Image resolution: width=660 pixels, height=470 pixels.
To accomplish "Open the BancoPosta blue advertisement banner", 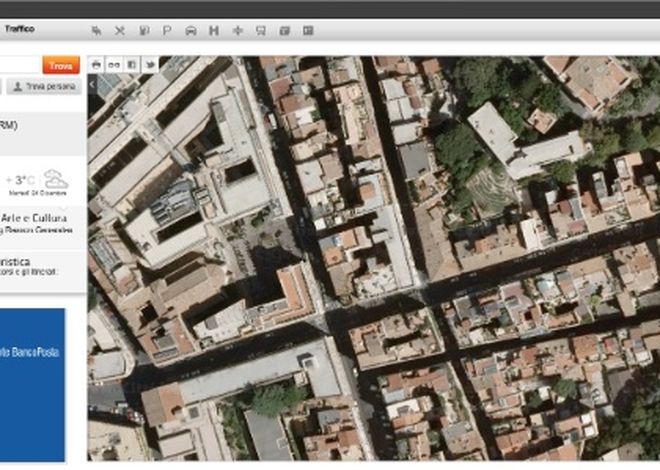I will click(x=32, y=385).
